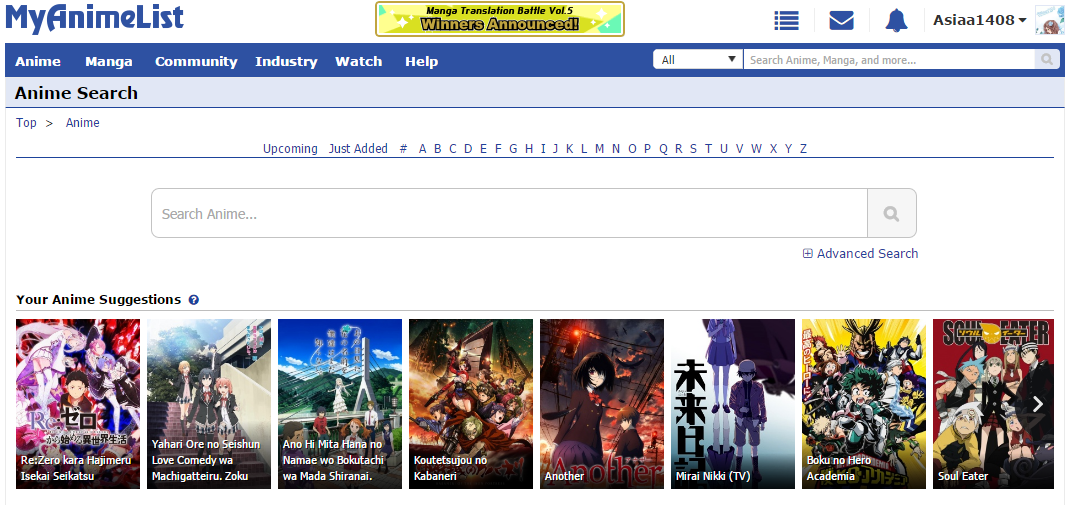Image resolution: width=1069 pixels, height=505 pixels.
Task: Filter anime by letter O
Action: [x=632, y=149]
